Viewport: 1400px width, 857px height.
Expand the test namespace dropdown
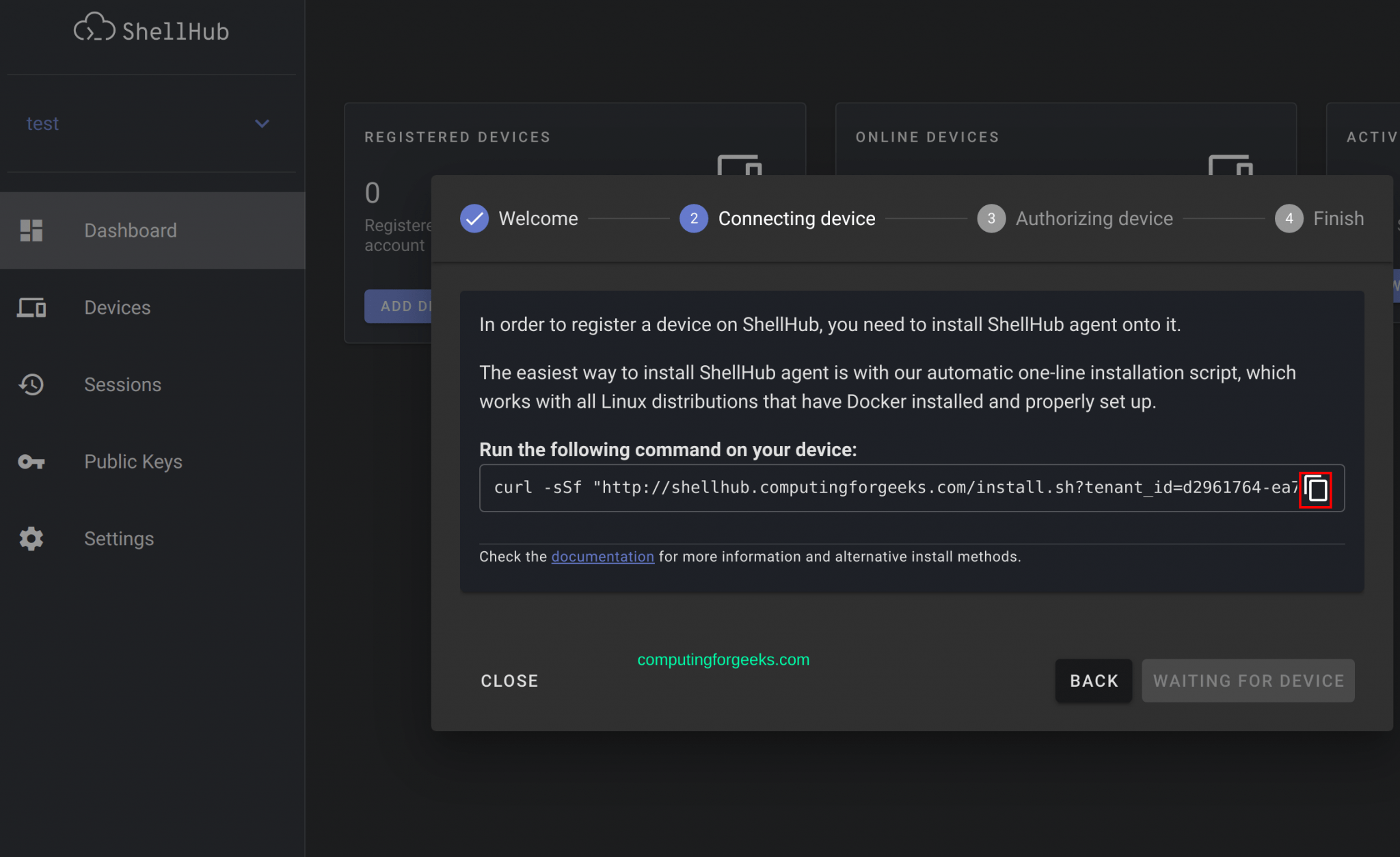pos(262,124)
